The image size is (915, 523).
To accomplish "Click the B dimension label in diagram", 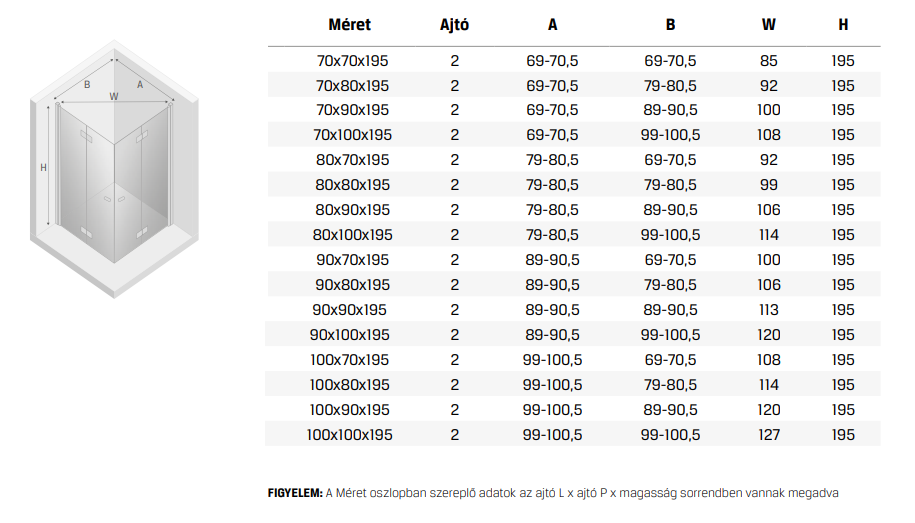I will [x=87, y=85].
